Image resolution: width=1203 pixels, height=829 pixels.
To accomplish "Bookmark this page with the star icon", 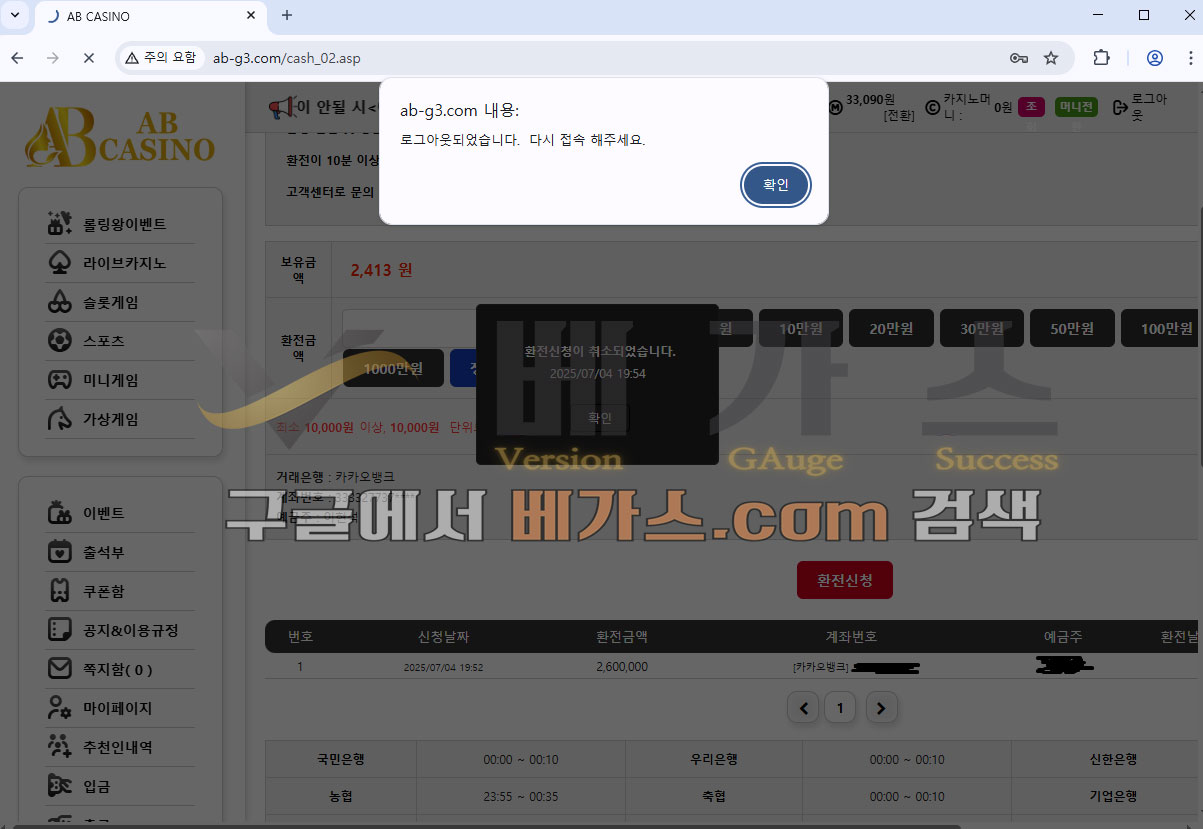I will pos(1051,58).
